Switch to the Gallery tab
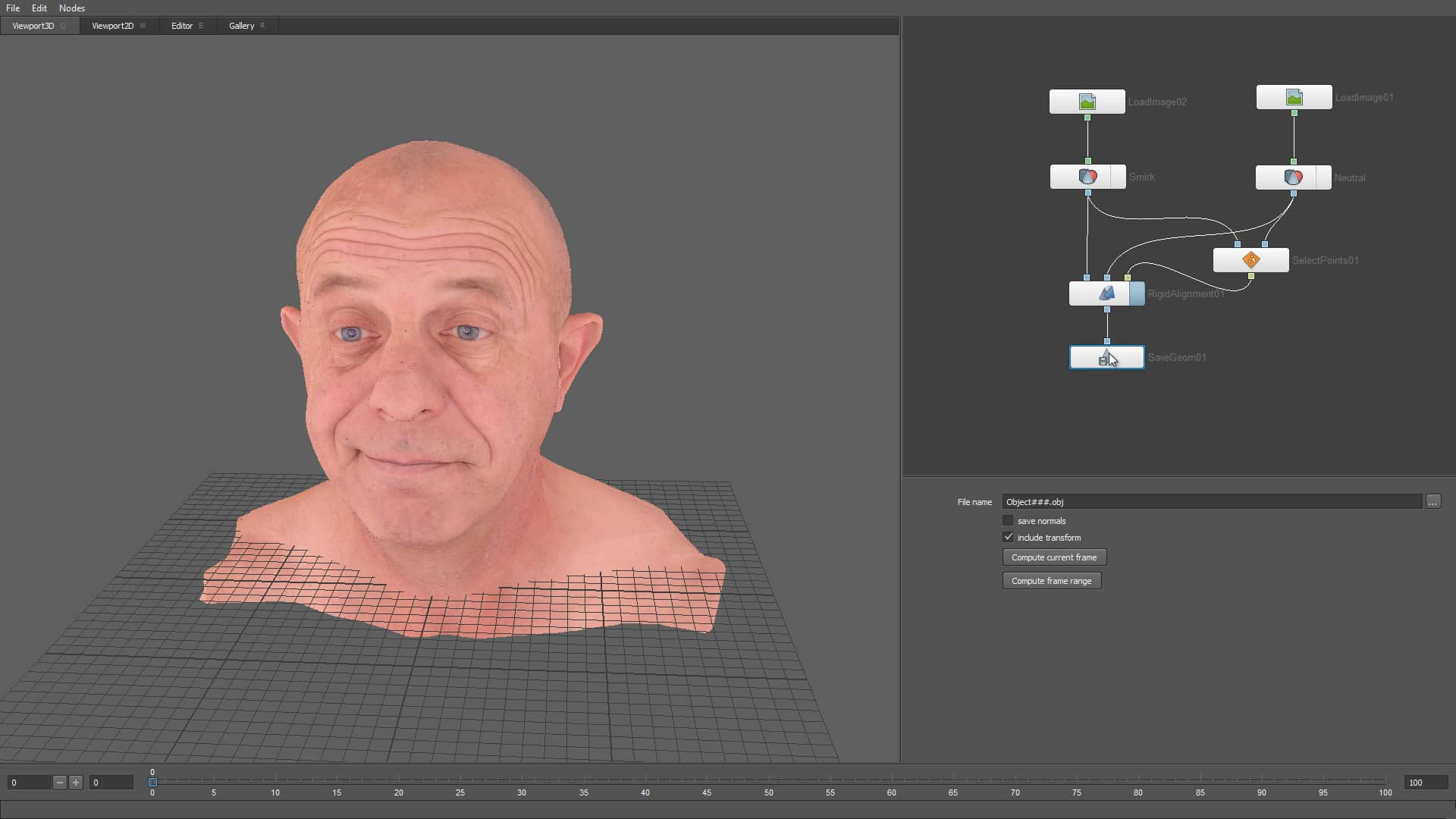 click(240, 25)
